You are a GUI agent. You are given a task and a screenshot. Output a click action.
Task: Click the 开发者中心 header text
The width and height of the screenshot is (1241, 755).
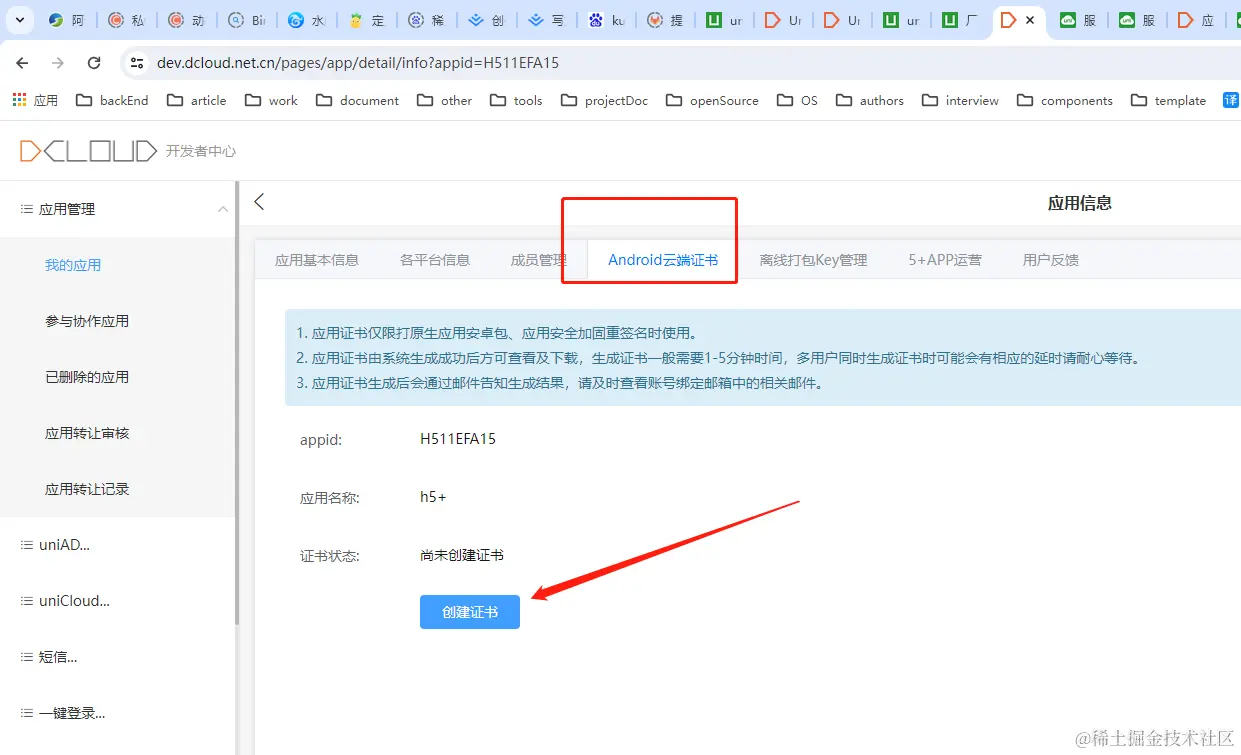(x=201, y=151)
